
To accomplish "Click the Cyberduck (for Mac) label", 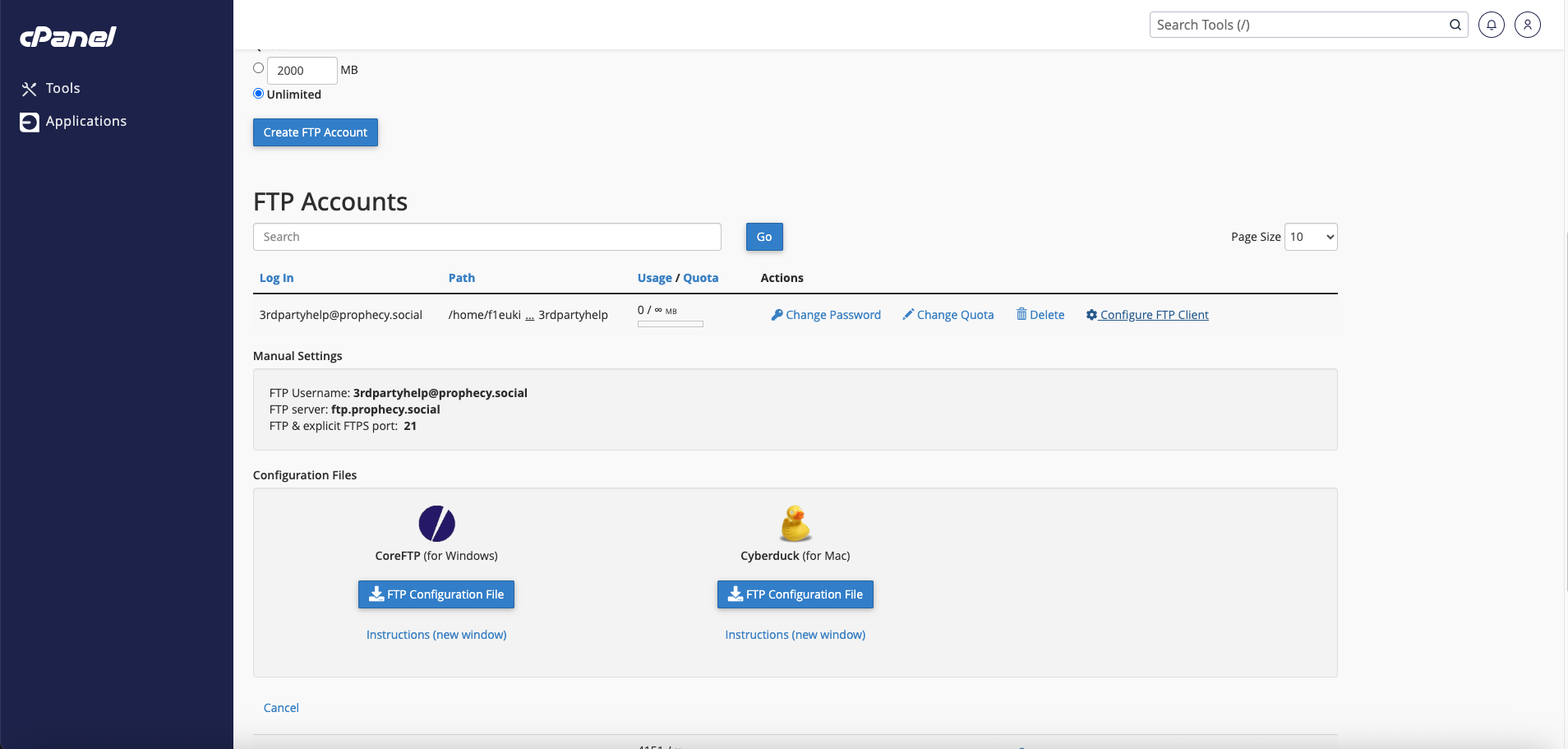I will point(796,556).
